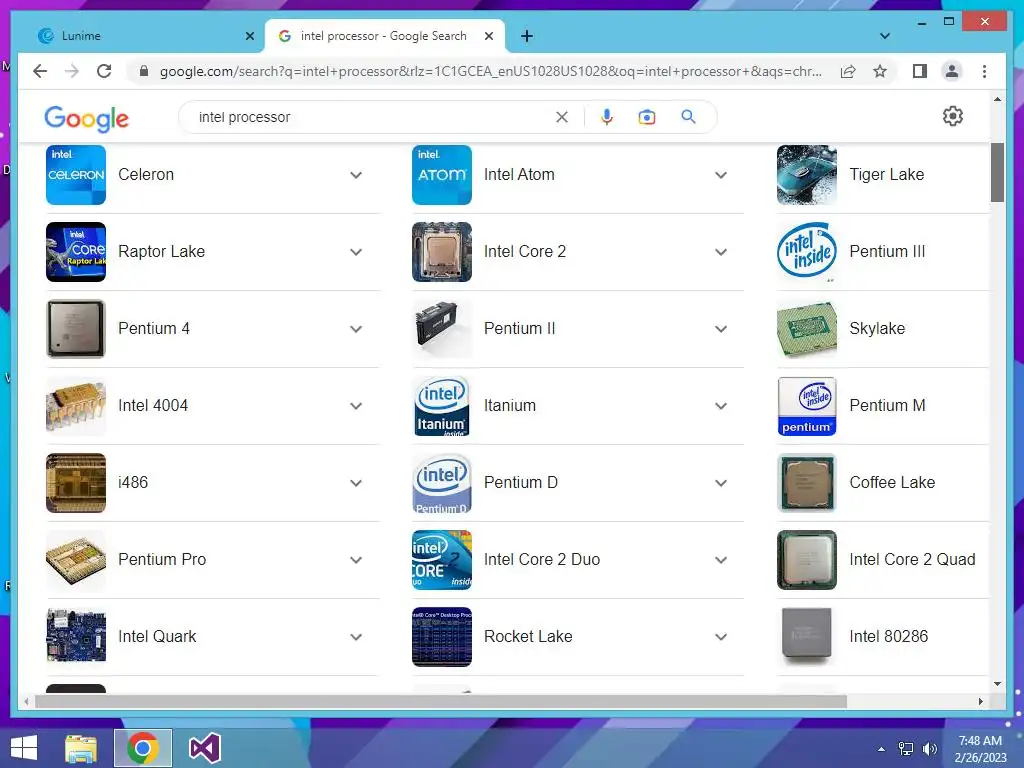
Task: Show hidden system tray icons
Action: [x=882, y=749]
